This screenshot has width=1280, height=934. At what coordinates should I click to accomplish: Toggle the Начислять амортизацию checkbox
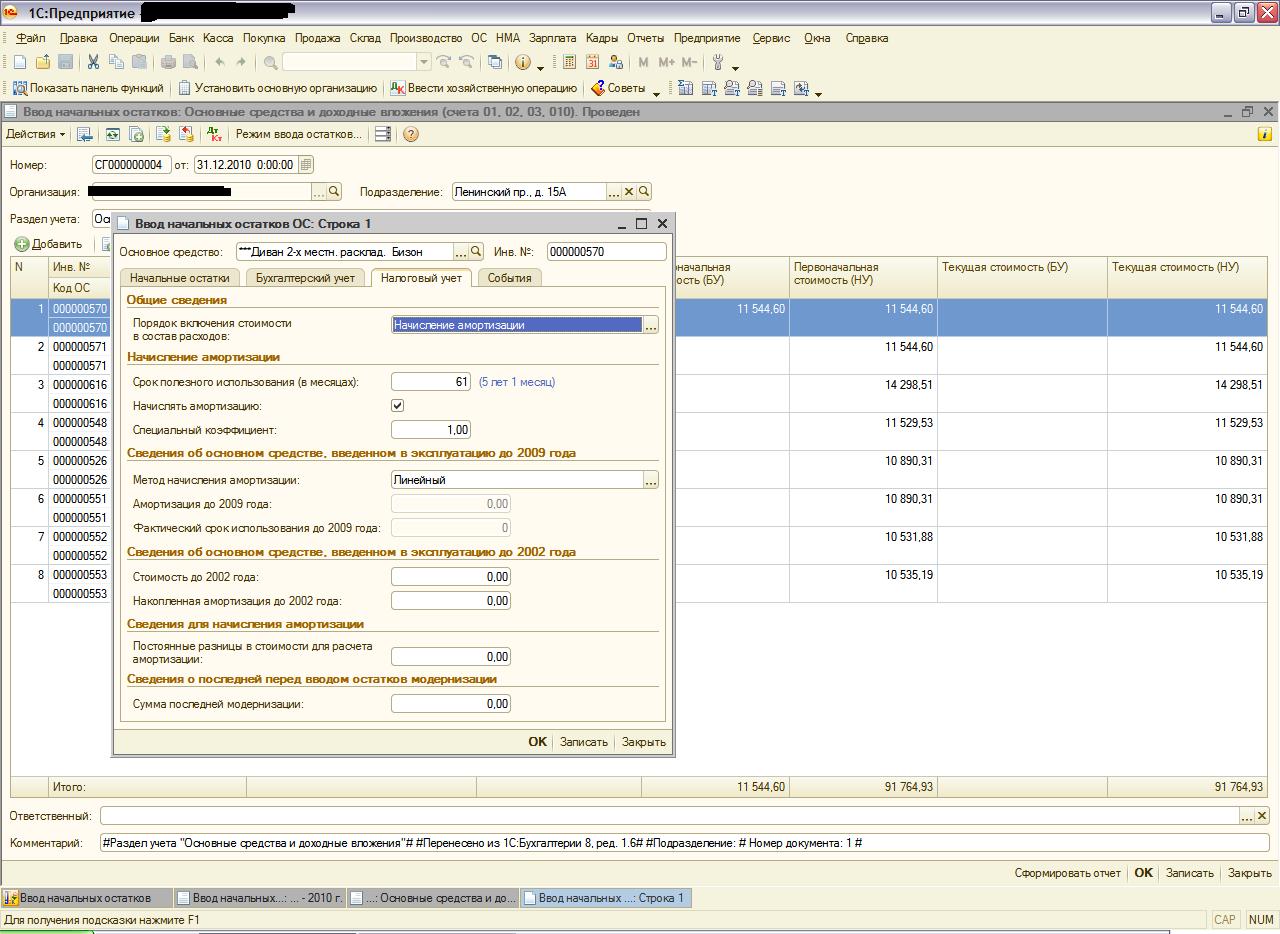click(x=398, y=406)
